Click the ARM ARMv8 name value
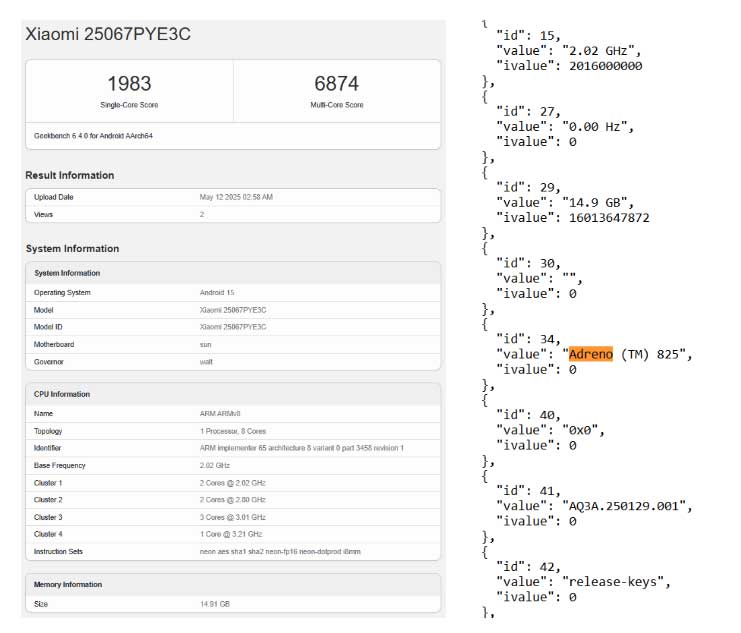The width and height of the screenshot is (741, 633). [x=220, y=414]
